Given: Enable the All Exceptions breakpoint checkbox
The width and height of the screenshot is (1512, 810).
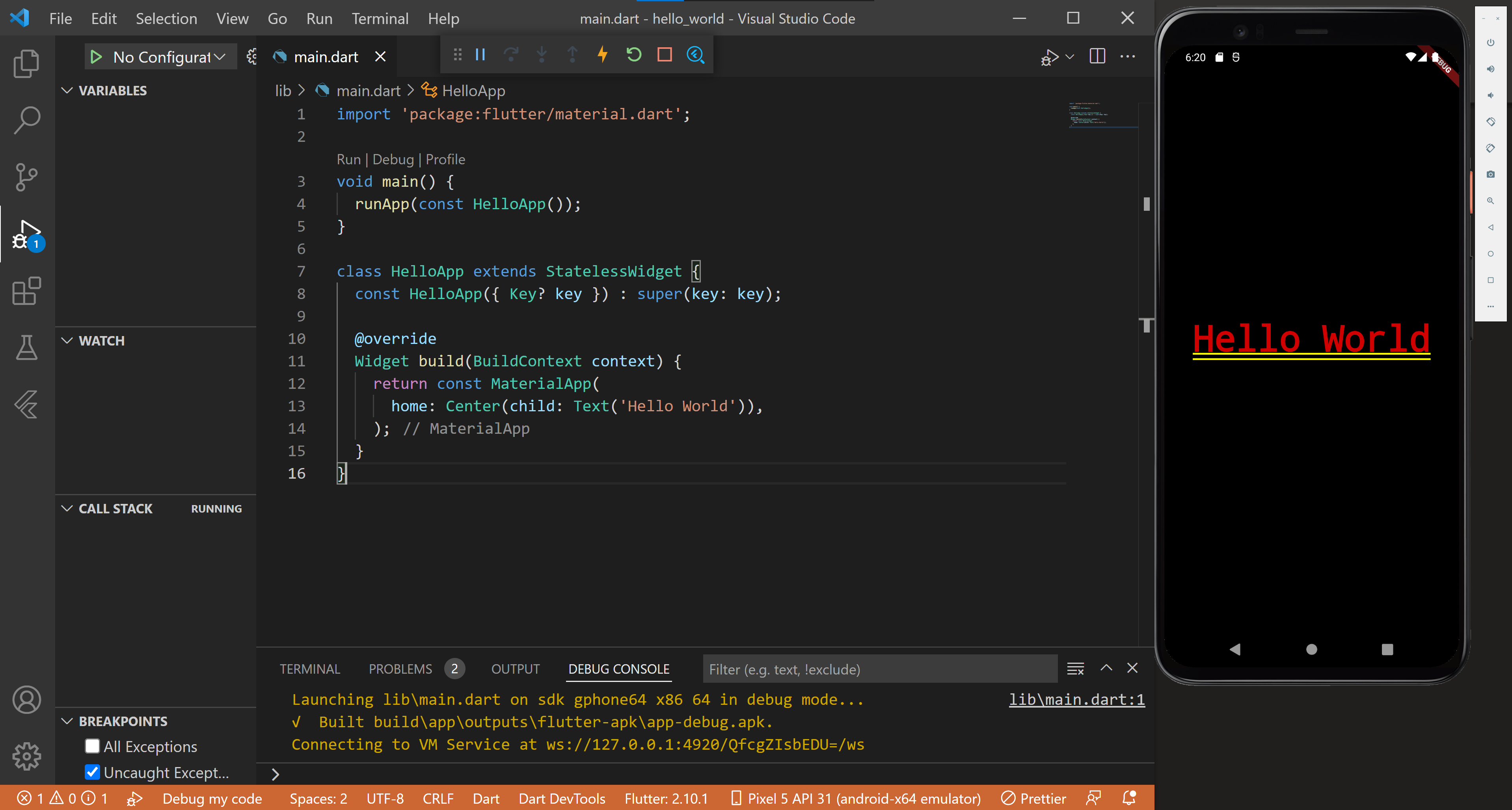Looking at the screenshot, I should 92,746.
